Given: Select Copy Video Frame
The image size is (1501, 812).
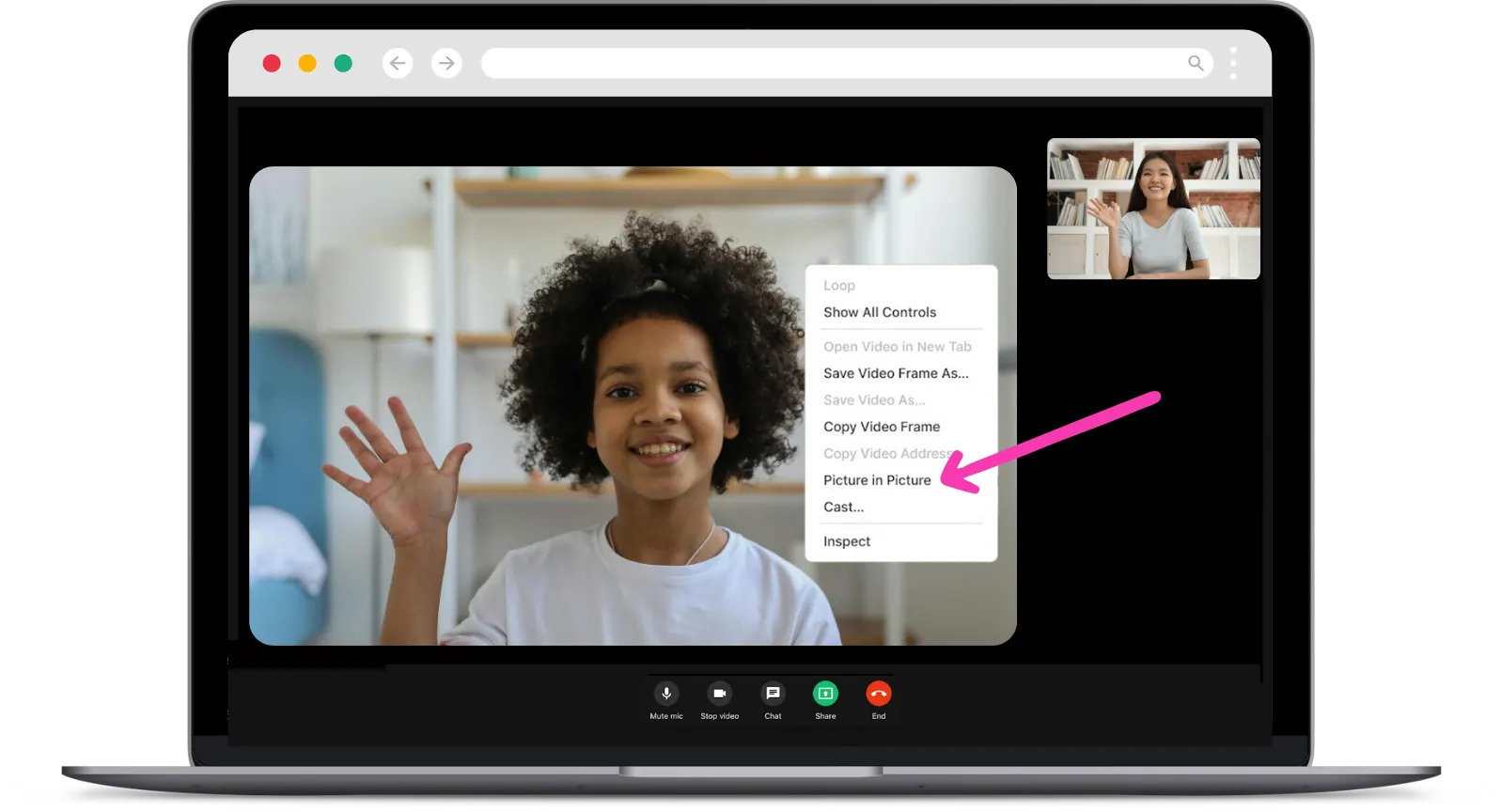Looking at the screenshot, I should coord(882,427).
